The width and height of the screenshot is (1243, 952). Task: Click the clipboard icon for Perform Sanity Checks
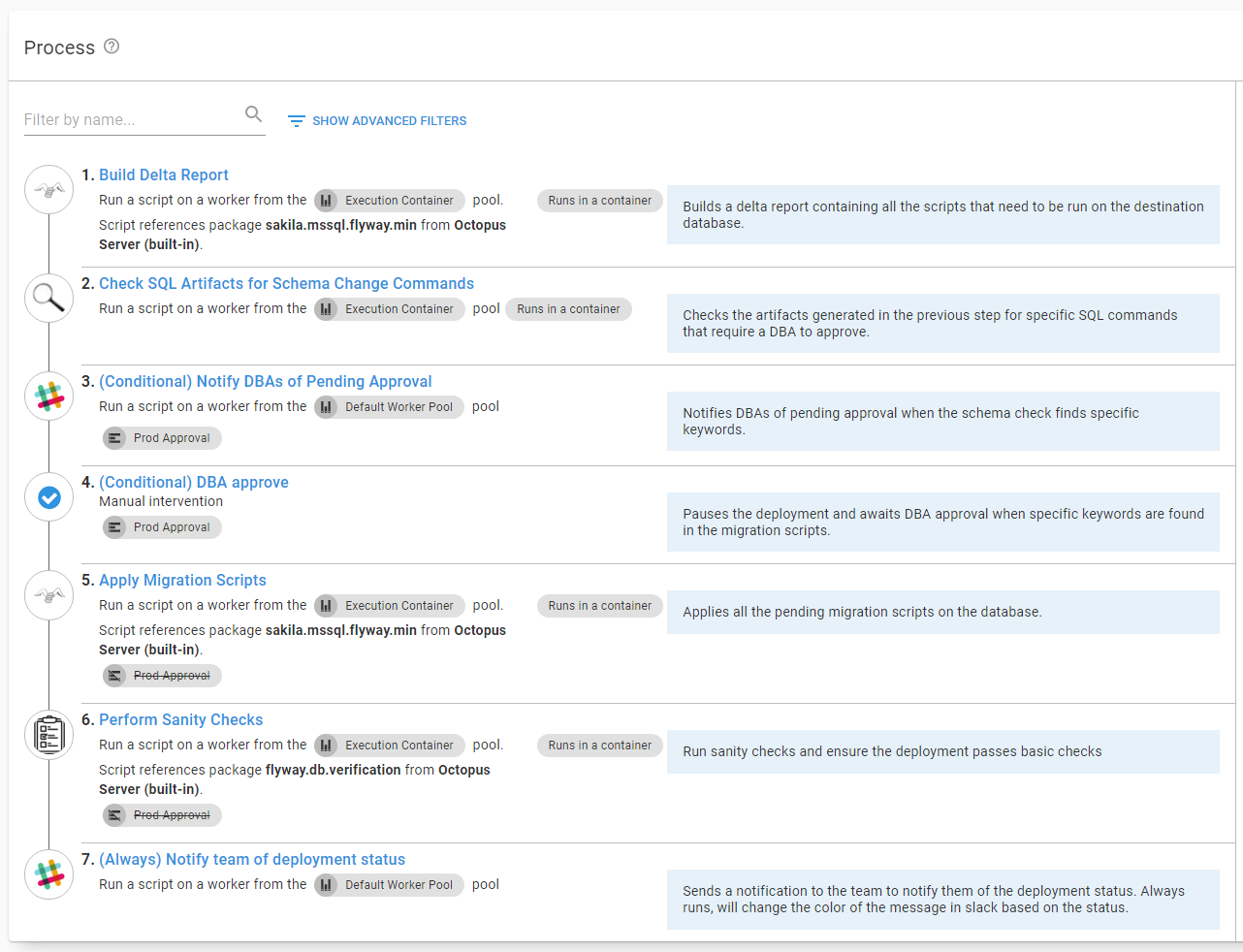pos(48,734)
